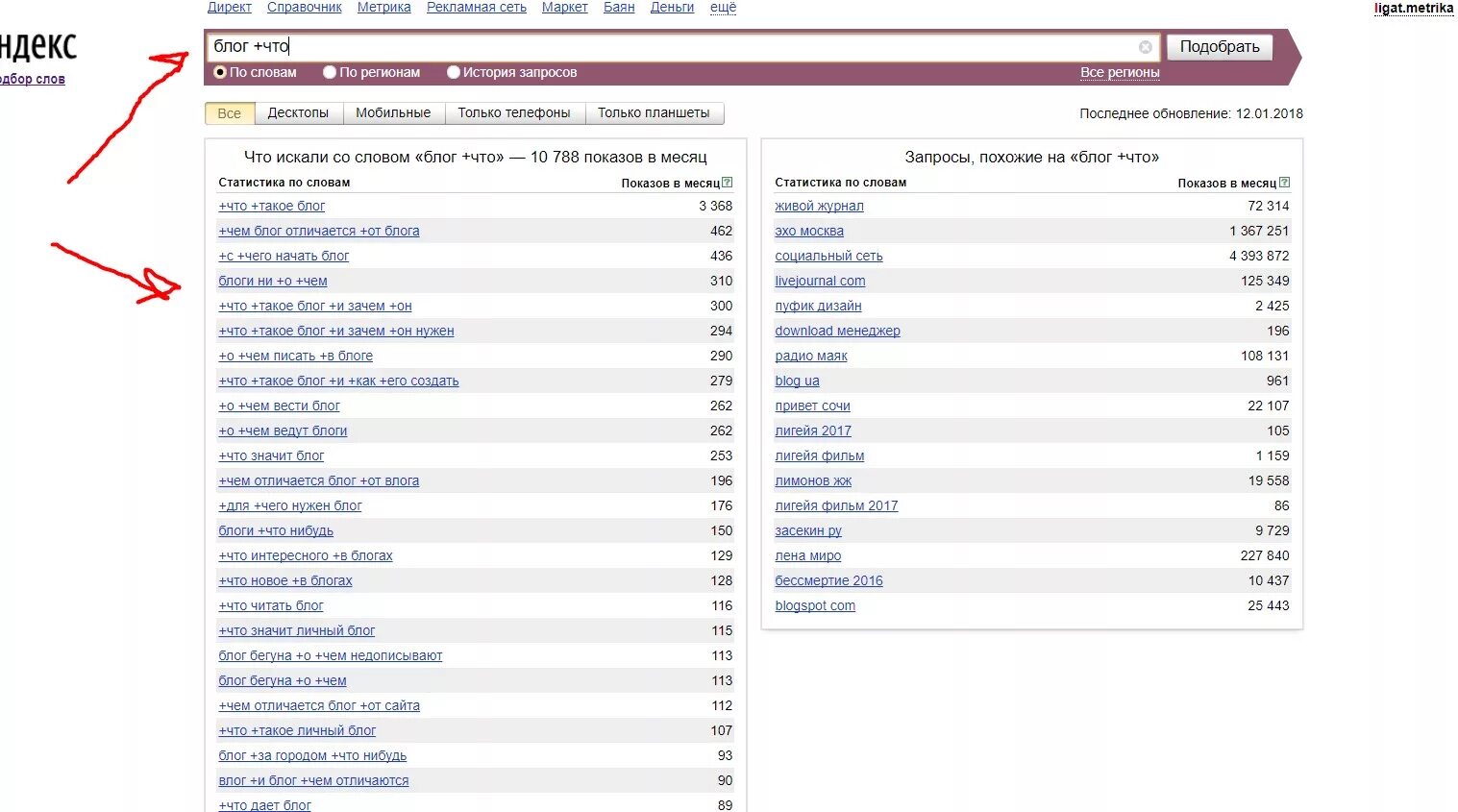This screenshot has width=1458, height=812.
Task: Open the query '+что интересного +в блогах'
Action: pyautogui.click(x=306, y=555)
